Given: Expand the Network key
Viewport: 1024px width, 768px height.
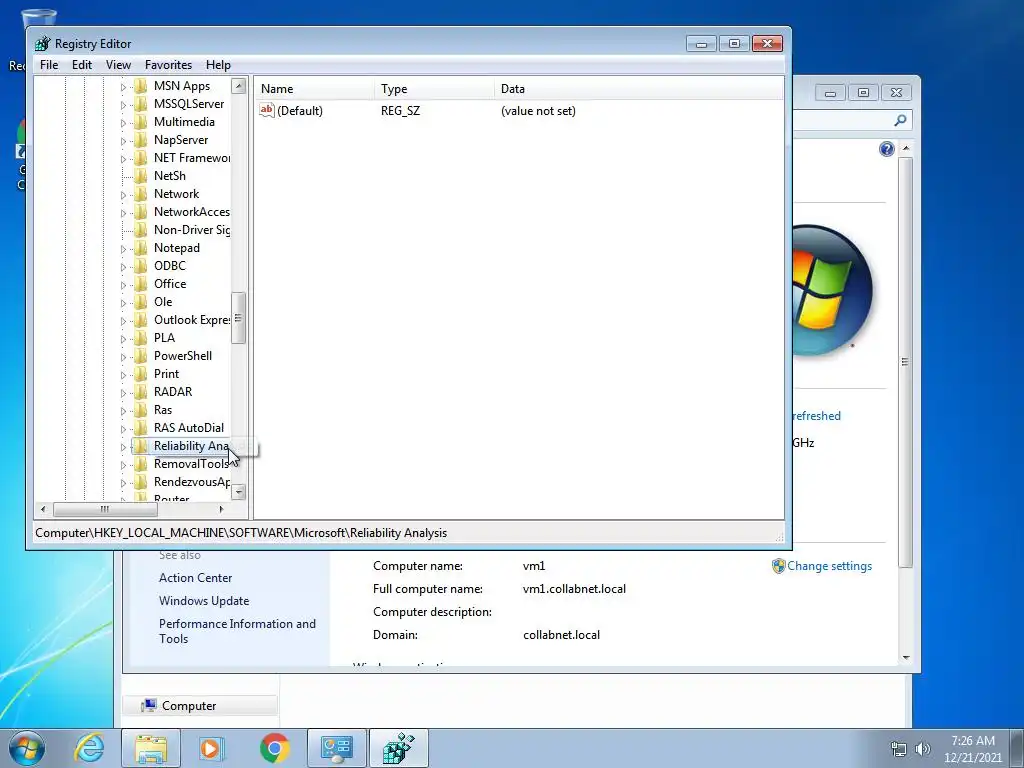Looking at the screenshot, I should click(x=123, y=195).
